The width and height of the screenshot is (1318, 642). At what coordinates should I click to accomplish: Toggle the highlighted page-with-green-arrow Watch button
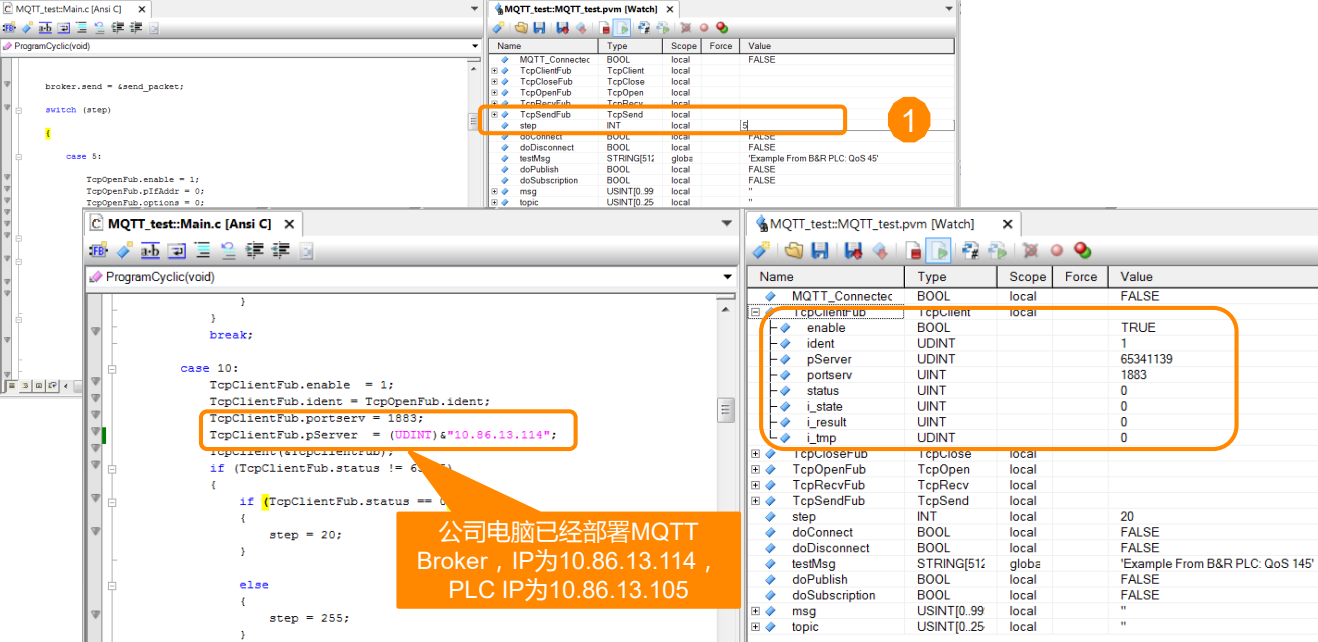[x=938, y=250]
